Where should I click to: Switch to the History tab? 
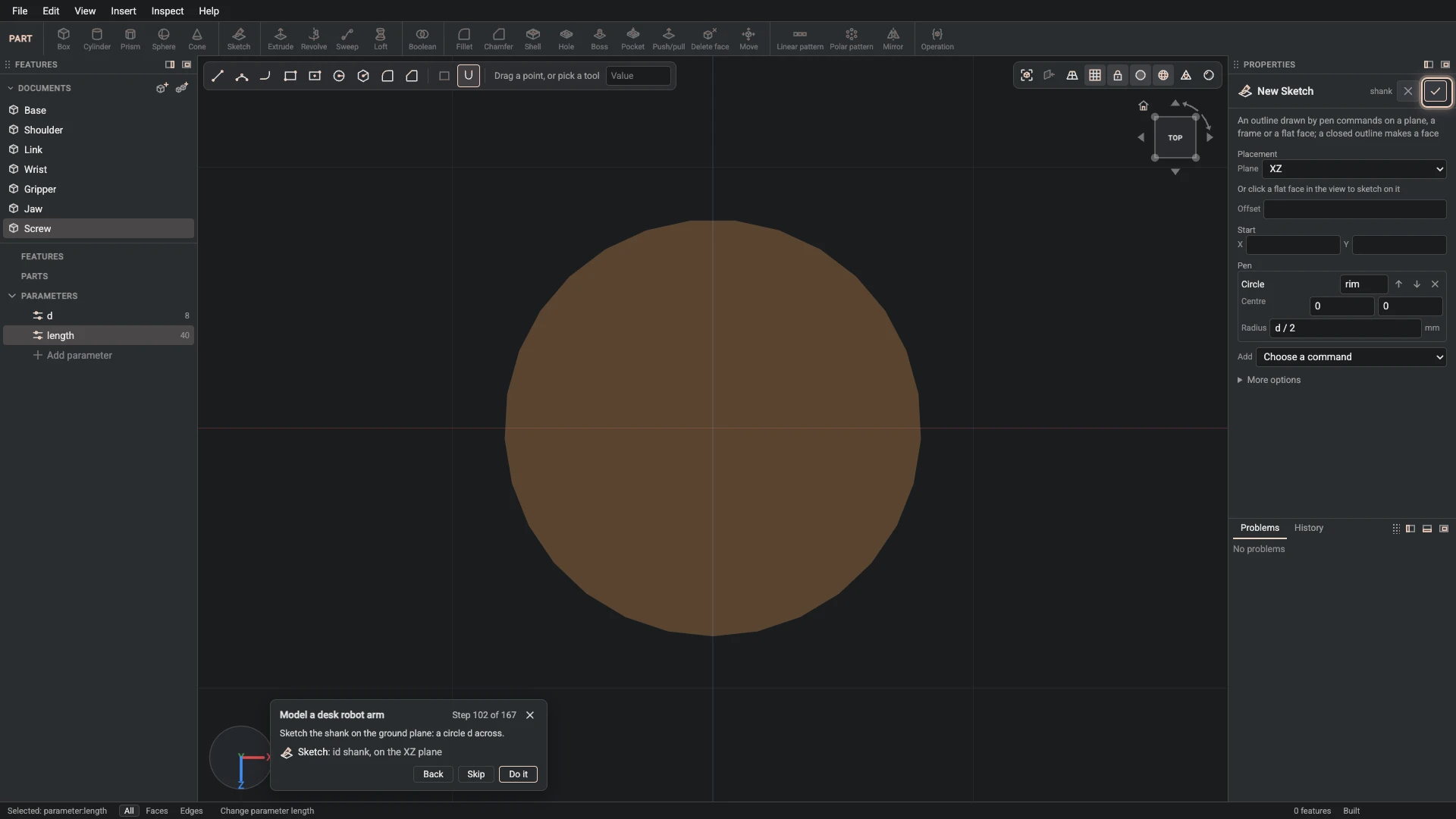[1308, 528]
